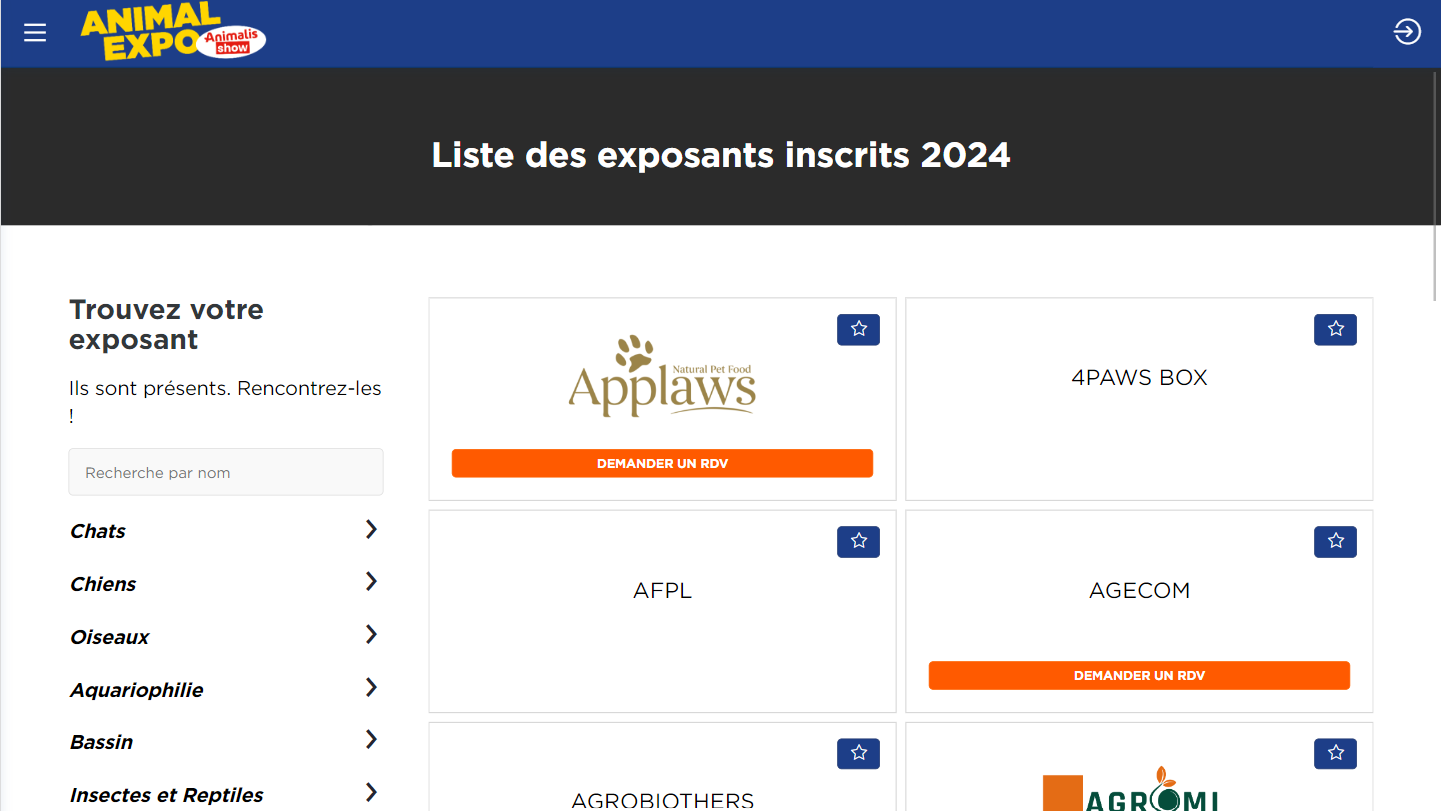Favorite the AGECOM exhibitor
Screen dimensions: 1441x811
1335,541
